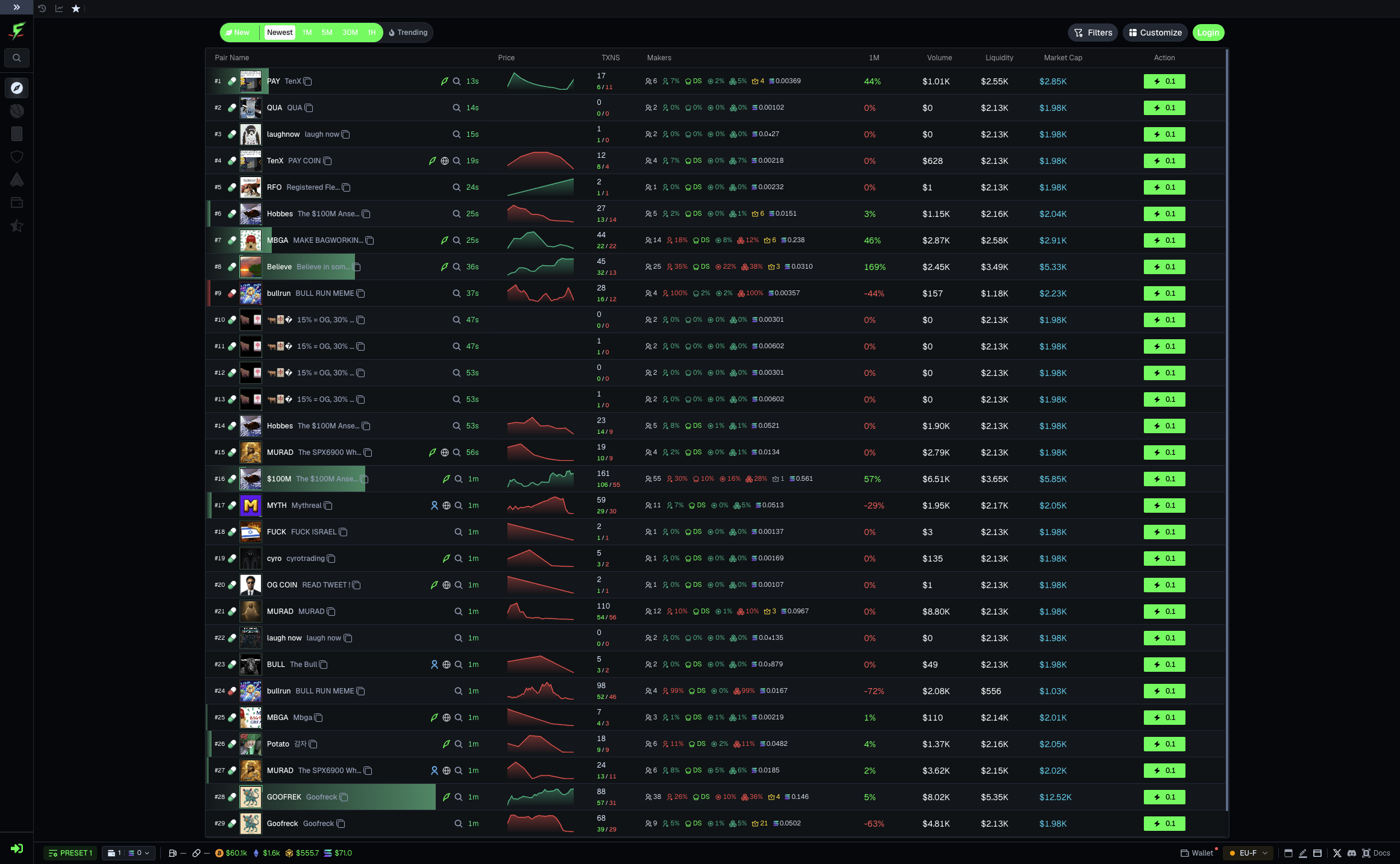The width and height of the screenshot is (1400, 864).
Task: Quick buy 0.1 on PAY TenX row
Action: click(1164, 81)
